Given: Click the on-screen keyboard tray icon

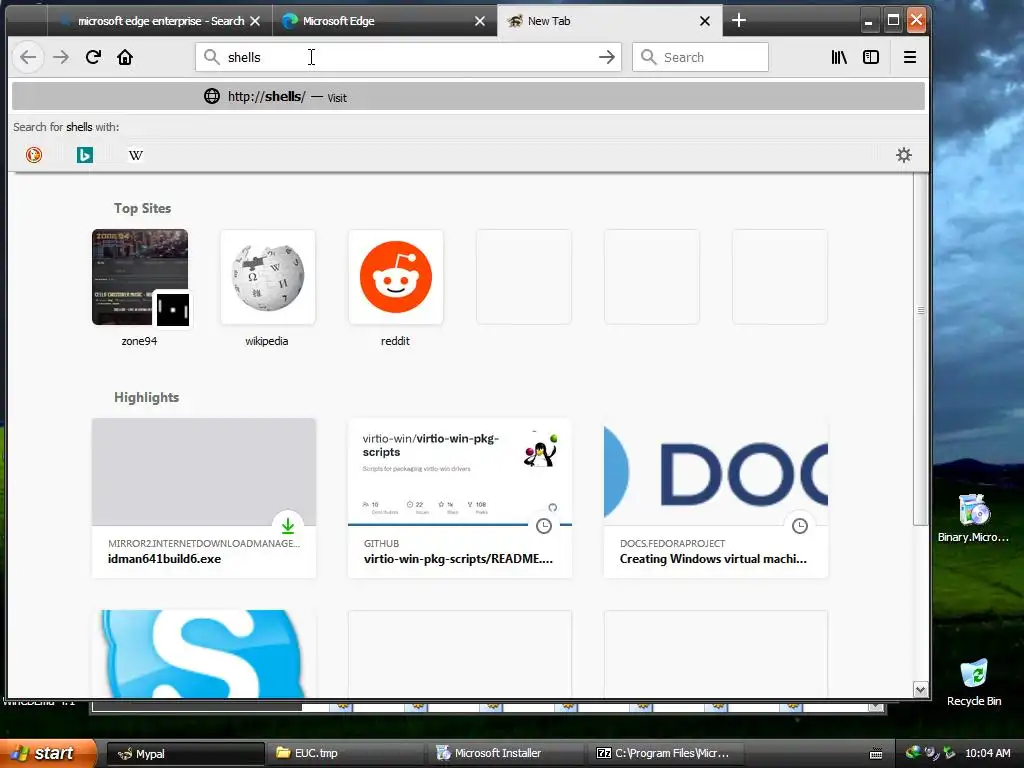Looking at the screenshot, I should [876, 754].
